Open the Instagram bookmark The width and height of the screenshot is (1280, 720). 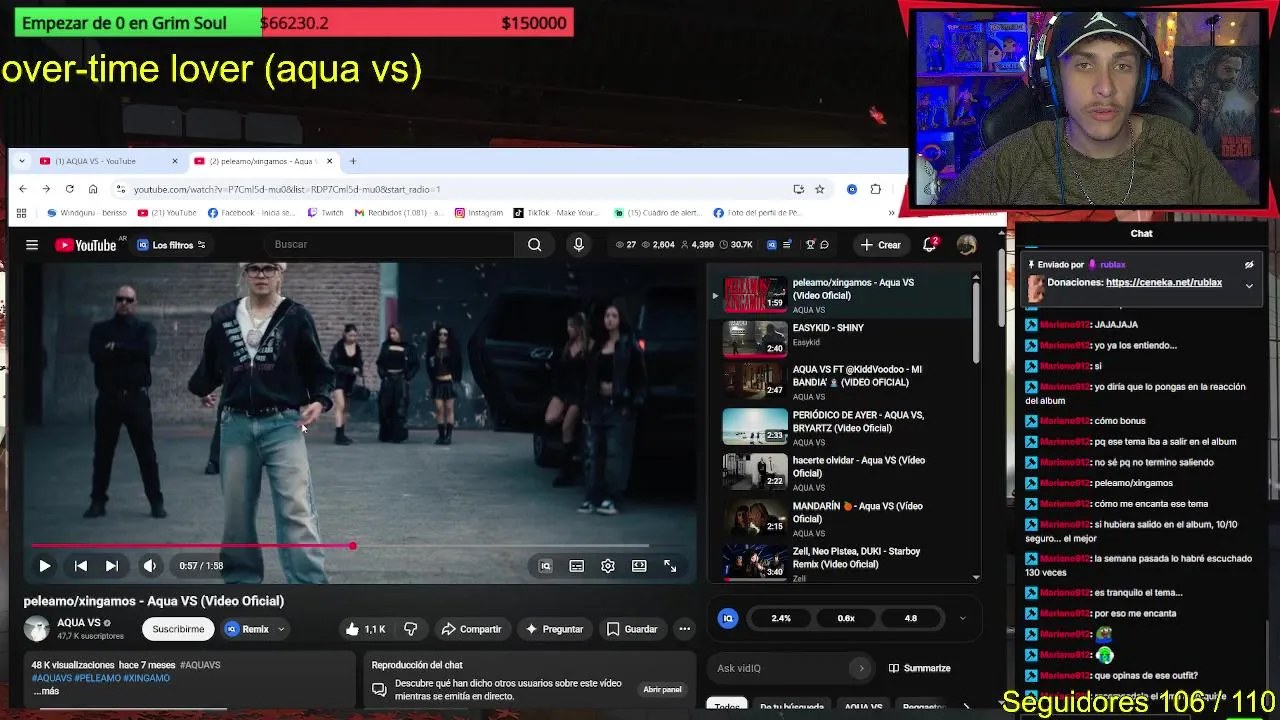point(479,213)
